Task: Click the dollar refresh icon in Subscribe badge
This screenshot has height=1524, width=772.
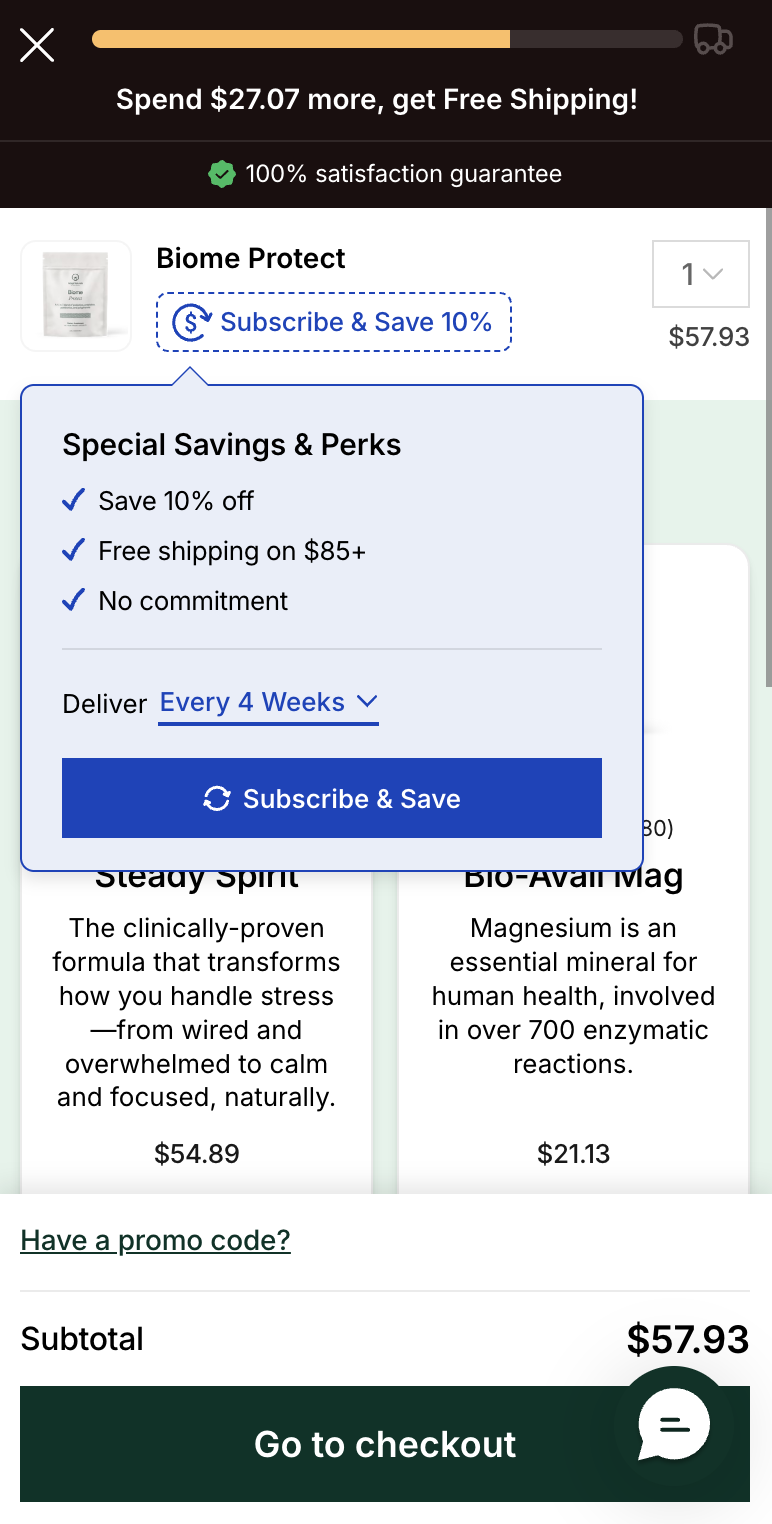Action: coord(192,322)
